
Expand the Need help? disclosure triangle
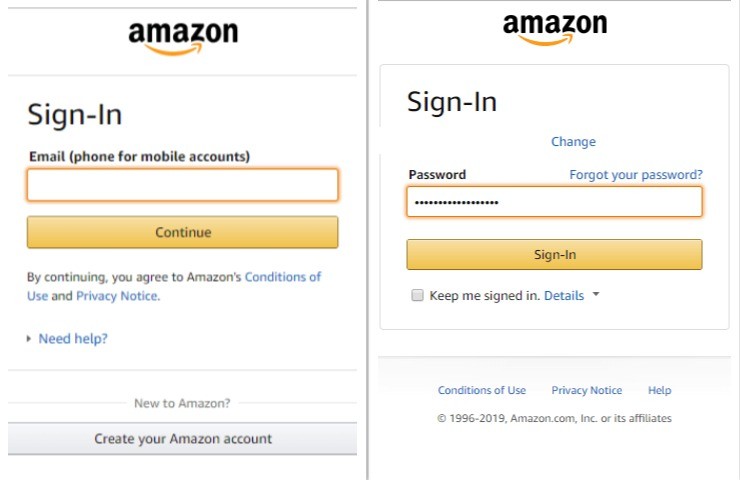tap(29, 338)
